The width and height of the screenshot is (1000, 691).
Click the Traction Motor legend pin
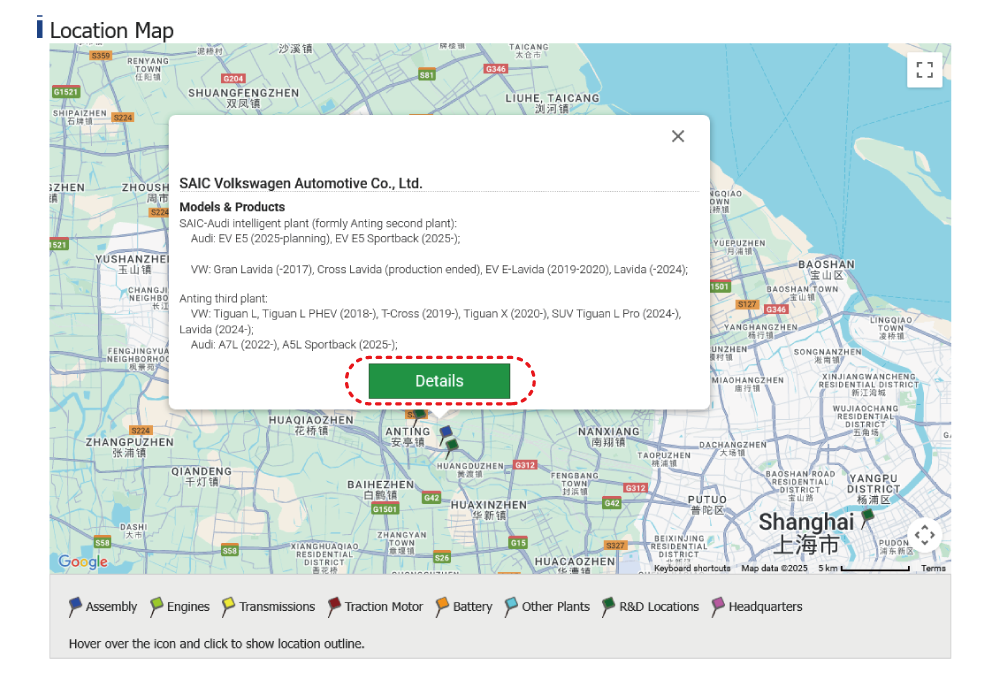334,606
